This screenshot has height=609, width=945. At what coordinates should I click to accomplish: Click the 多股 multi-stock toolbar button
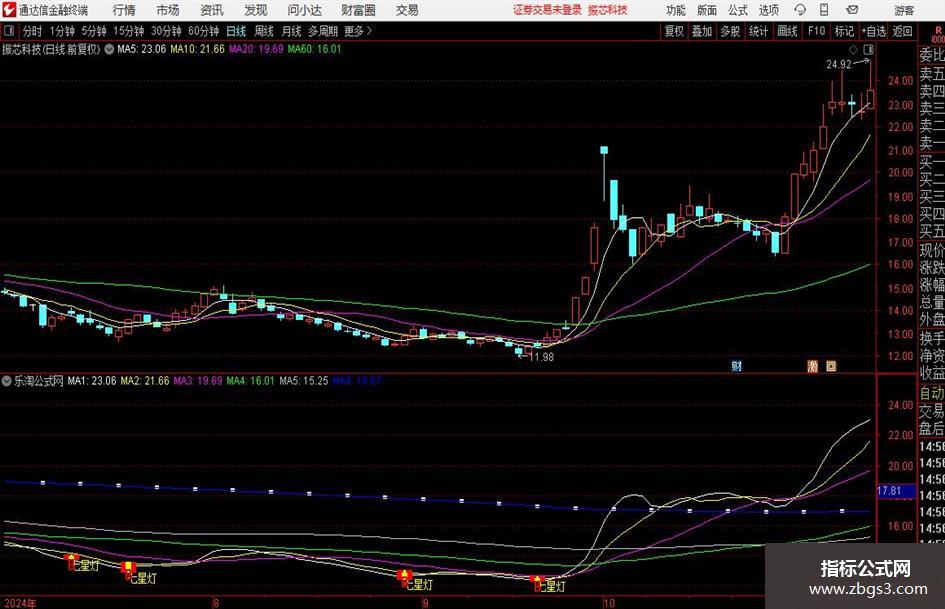[x=730, y=31]
